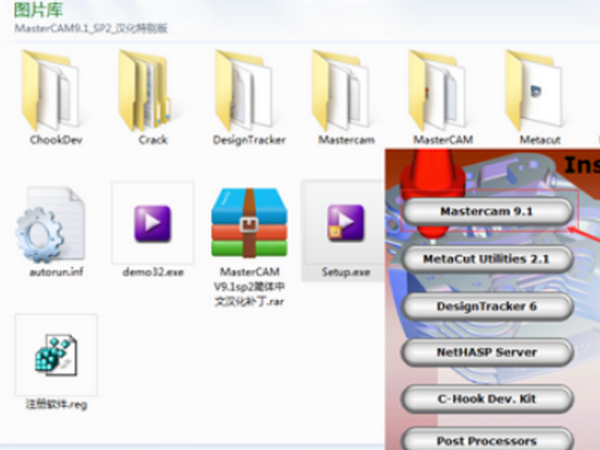Click the .reg registry file name
The width and height of the screenshot is (600, 450).
tap(56, 404)
